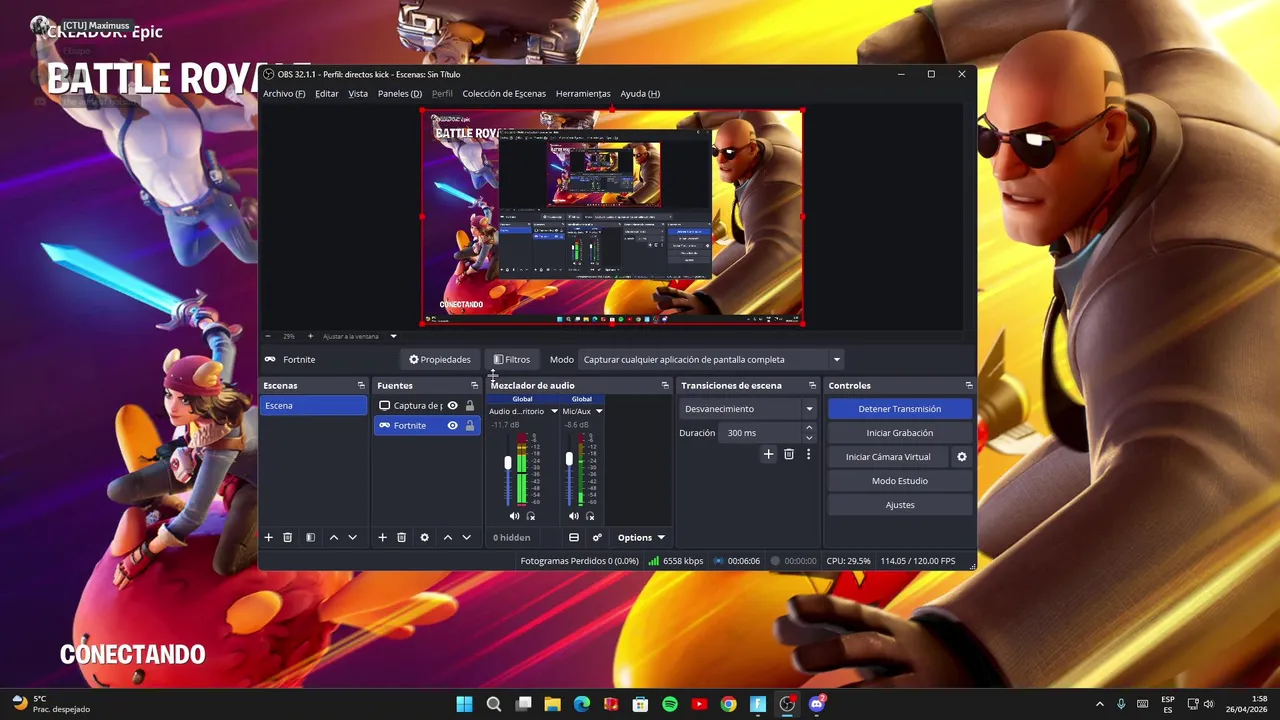
Task: Open Propiedades for the selected source
Action: [440, 360]
